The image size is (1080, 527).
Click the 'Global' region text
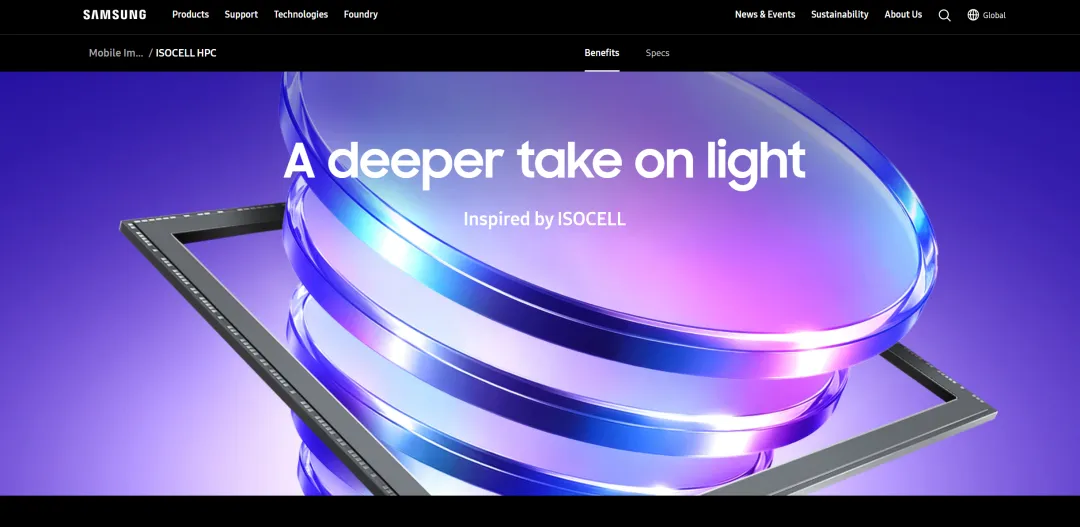pos(994,15)
